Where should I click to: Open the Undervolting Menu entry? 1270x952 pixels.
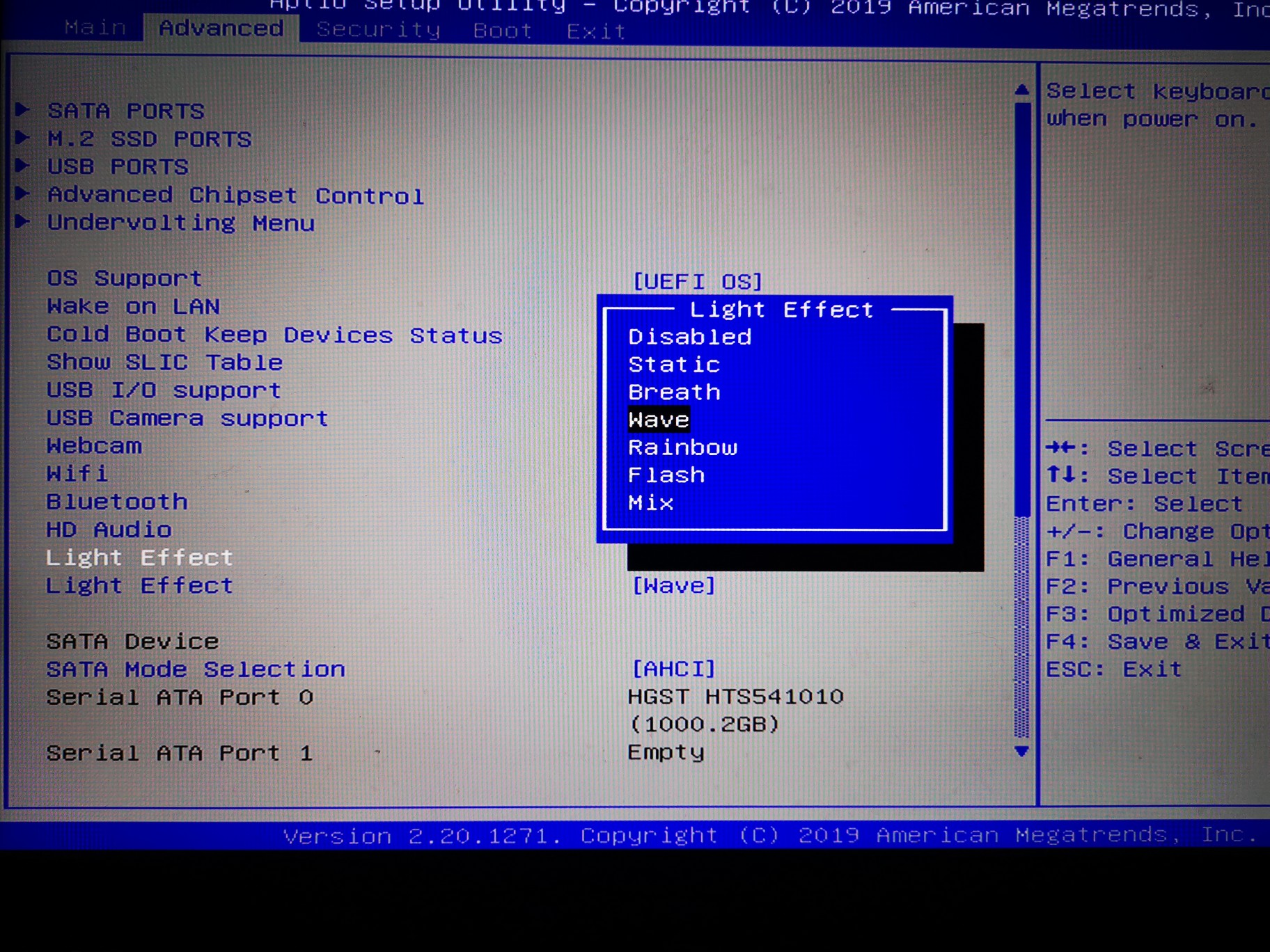coord(181,223)
